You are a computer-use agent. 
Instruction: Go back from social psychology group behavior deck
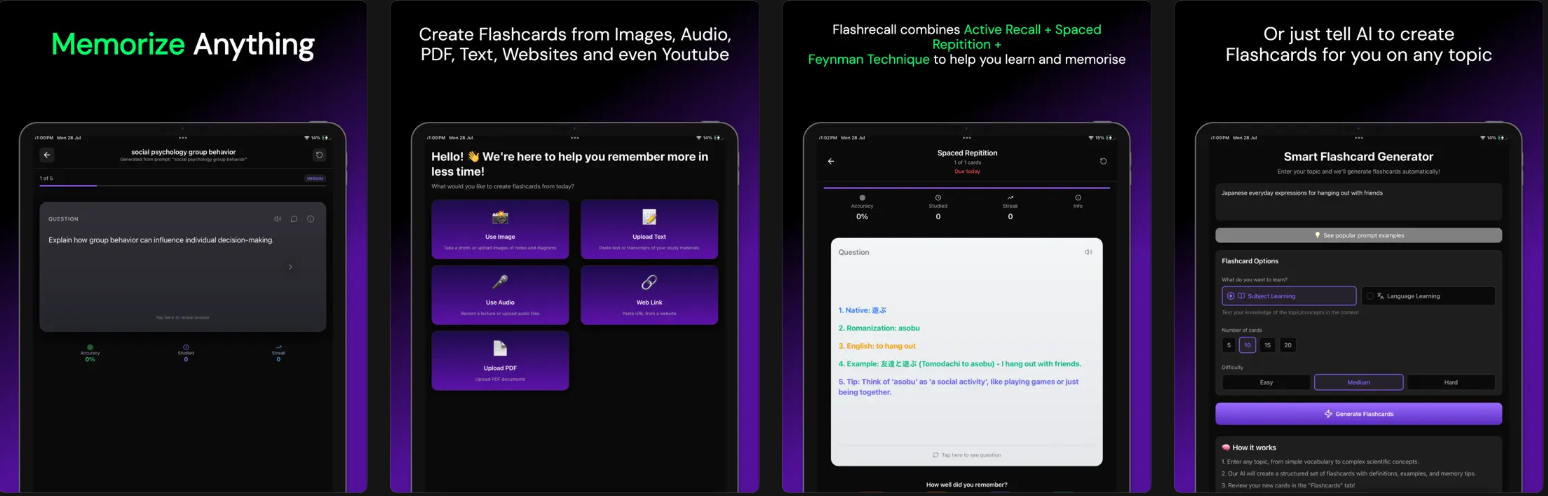47,155
